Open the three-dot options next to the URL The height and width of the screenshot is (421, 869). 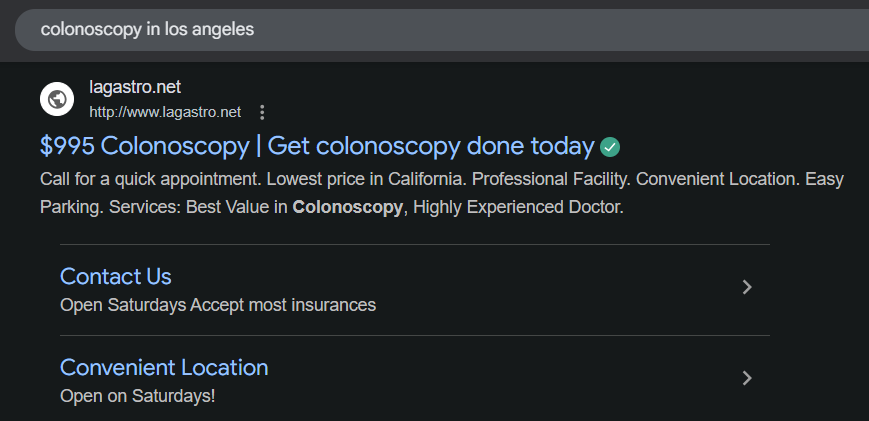[262, 111]
